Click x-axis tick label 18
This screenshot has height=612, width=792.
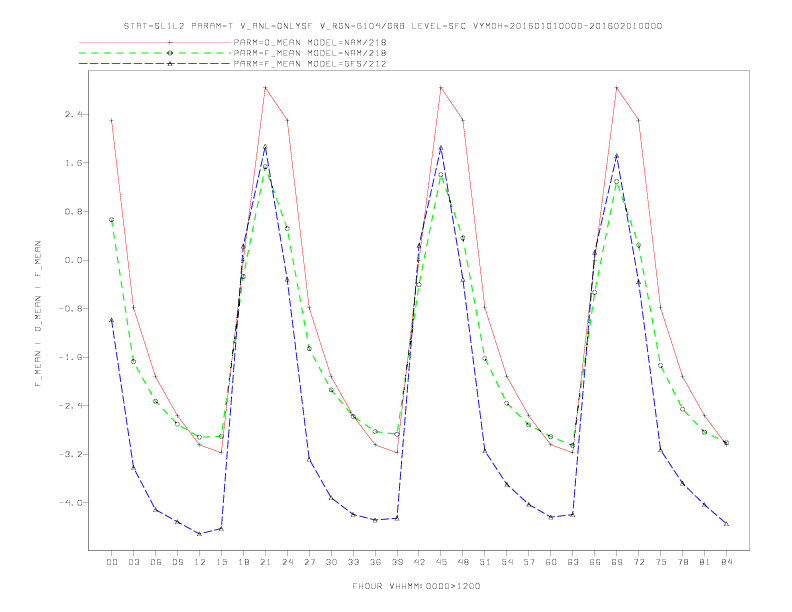[x=243, y=562]
